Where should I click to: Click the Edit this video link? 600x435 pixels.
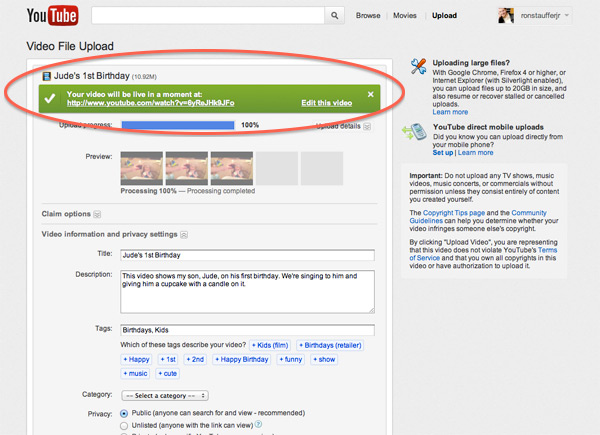tap(326, 103)
